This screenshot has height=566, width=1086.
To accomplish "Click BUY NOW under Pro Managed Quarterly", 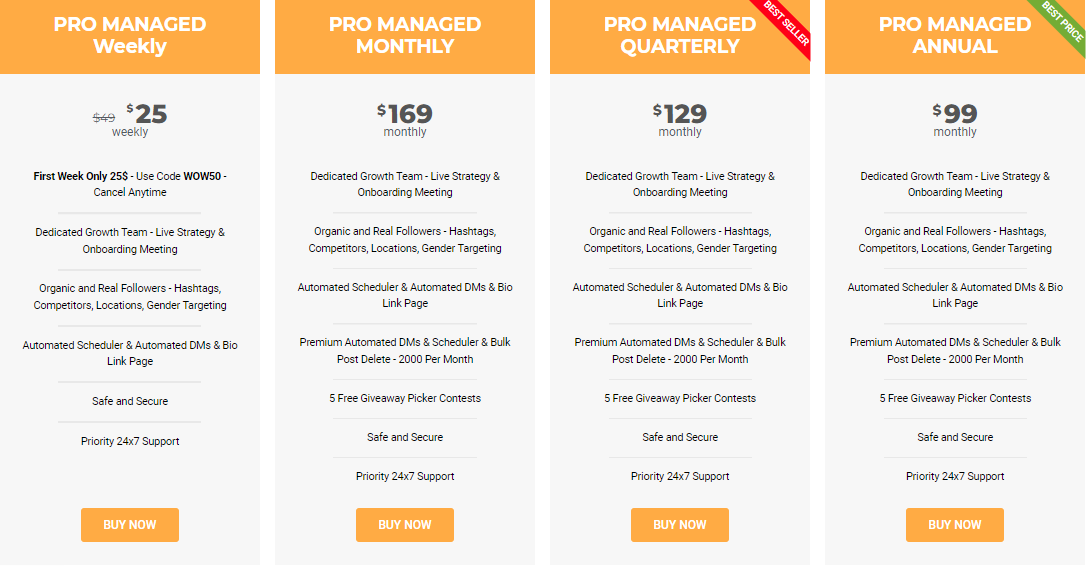I will coord(679,525).
